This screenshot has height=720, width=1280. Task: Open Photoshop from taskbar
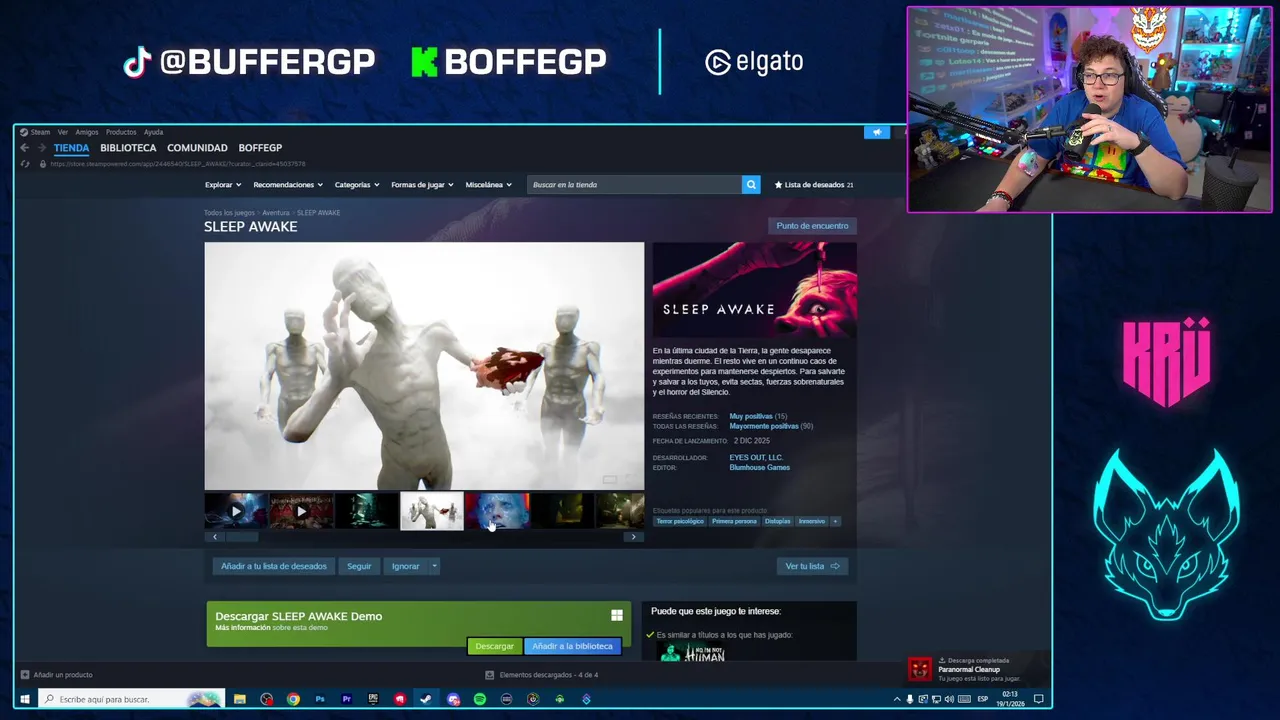click(x=320, y=699)
